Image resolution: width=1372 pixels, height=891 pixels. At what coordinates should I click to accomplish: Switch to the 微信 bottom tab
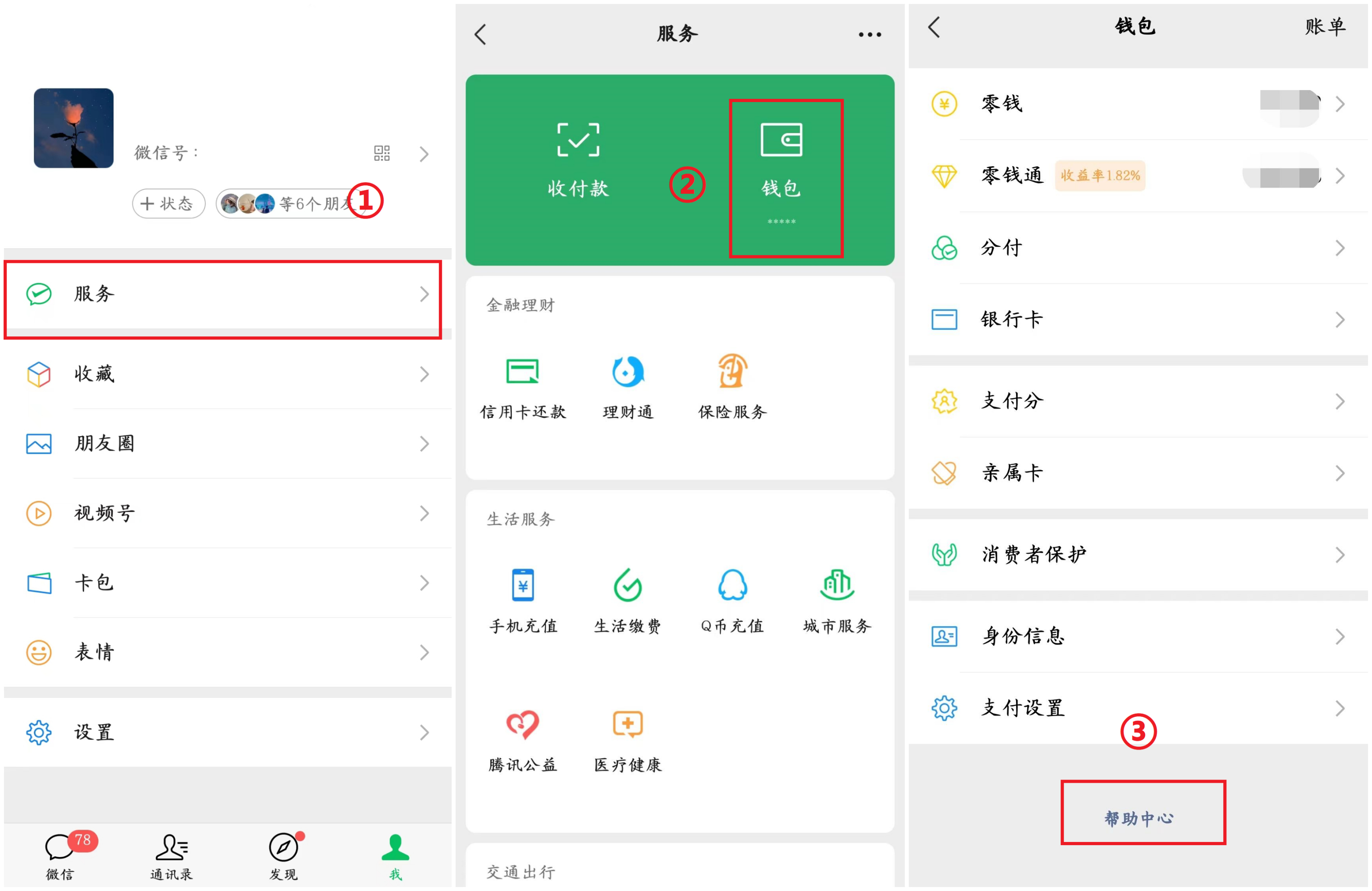click(60, 856)
